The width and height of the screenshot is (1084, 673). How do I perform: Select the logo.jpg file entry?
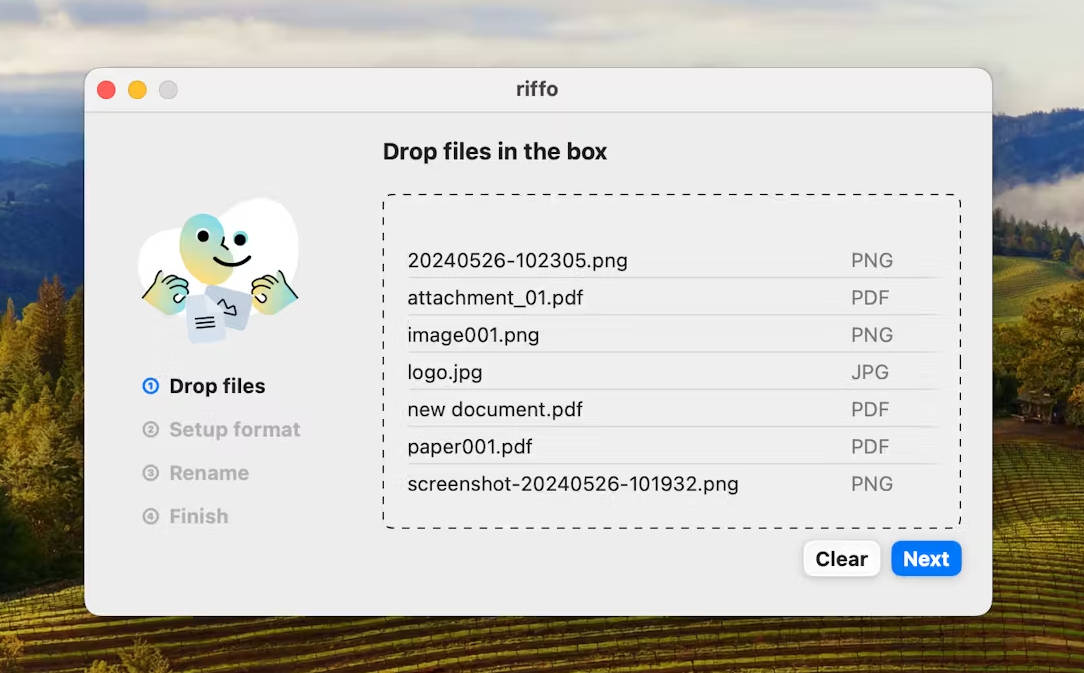pyautogui.click(x=445, y=373)
